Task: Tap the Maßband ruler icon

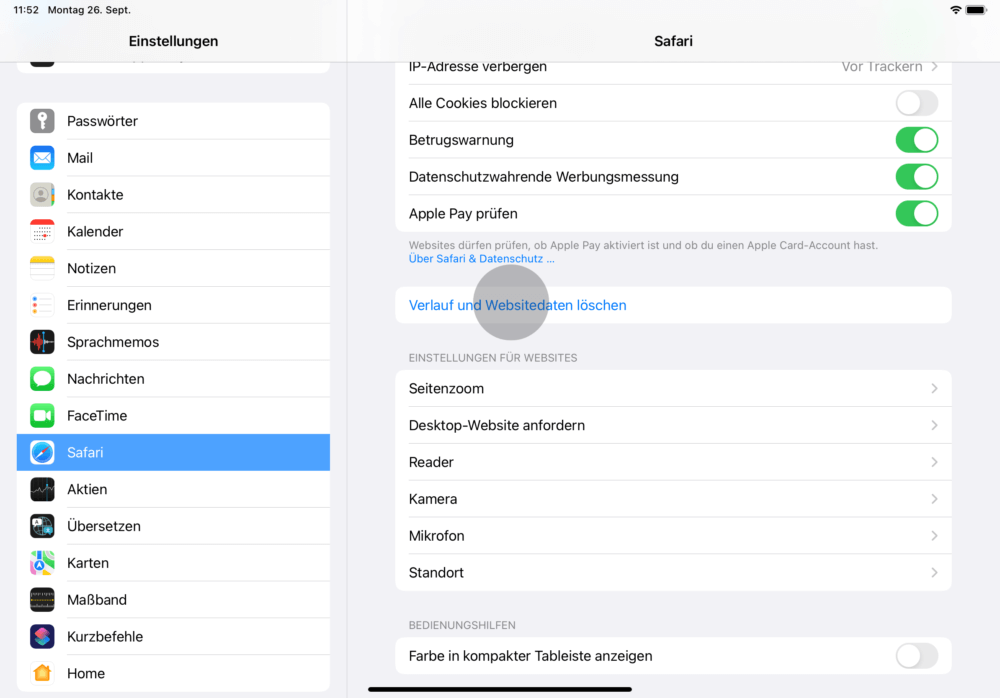Action: tap(42, 600)
